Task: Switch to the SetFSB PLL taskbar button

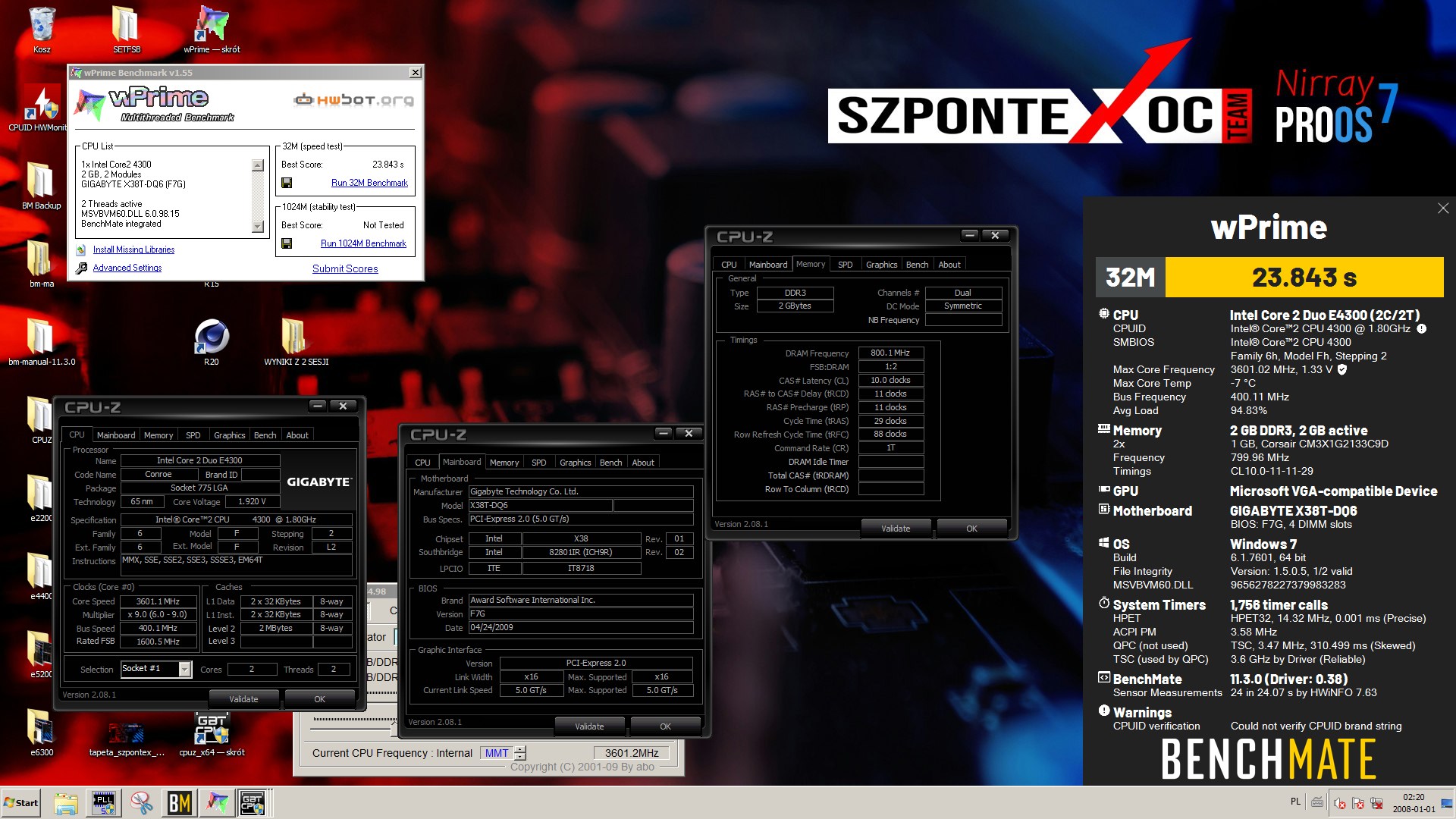Action: coord(105,803)
